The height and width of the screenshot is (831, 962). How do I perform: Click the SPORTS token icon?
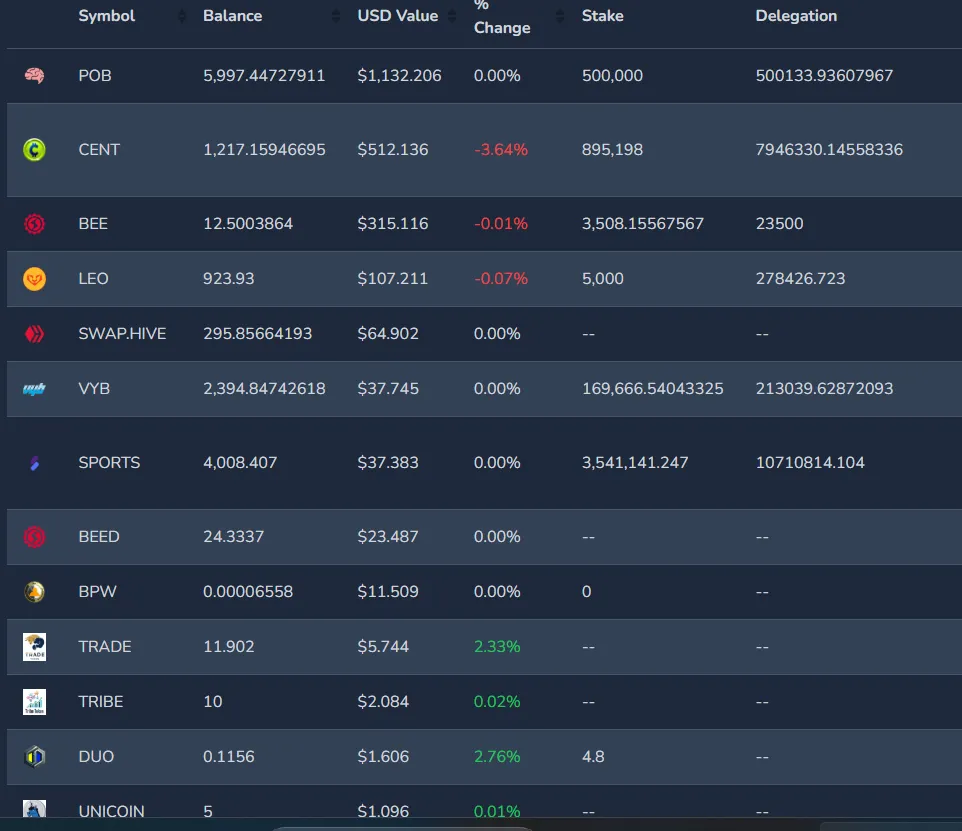coord(34,463)
